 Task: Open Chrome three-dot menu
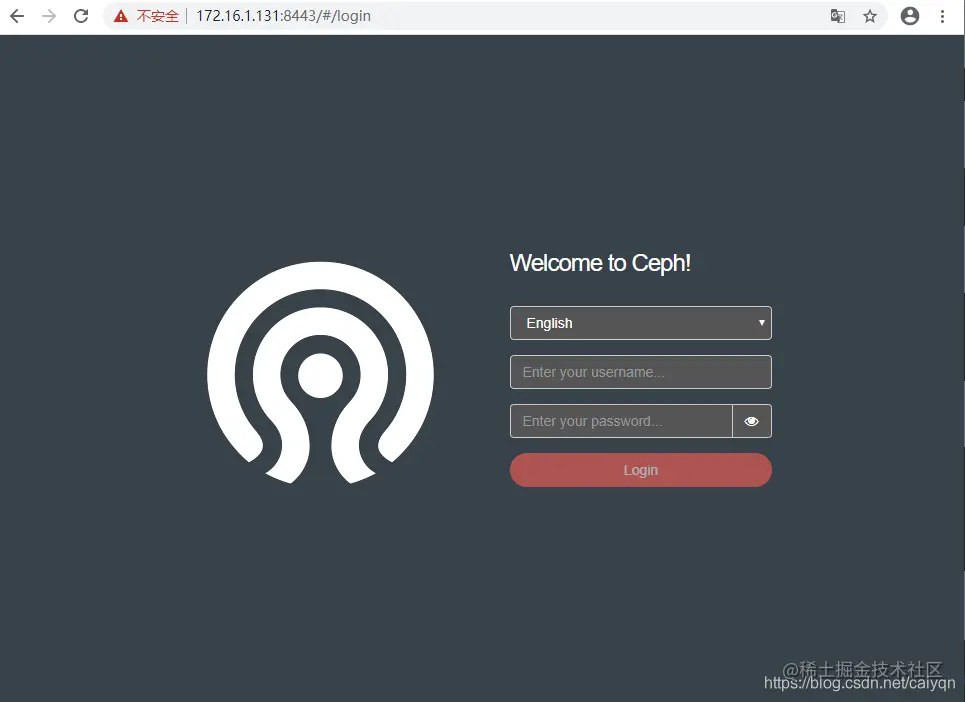tap(942, 16)
